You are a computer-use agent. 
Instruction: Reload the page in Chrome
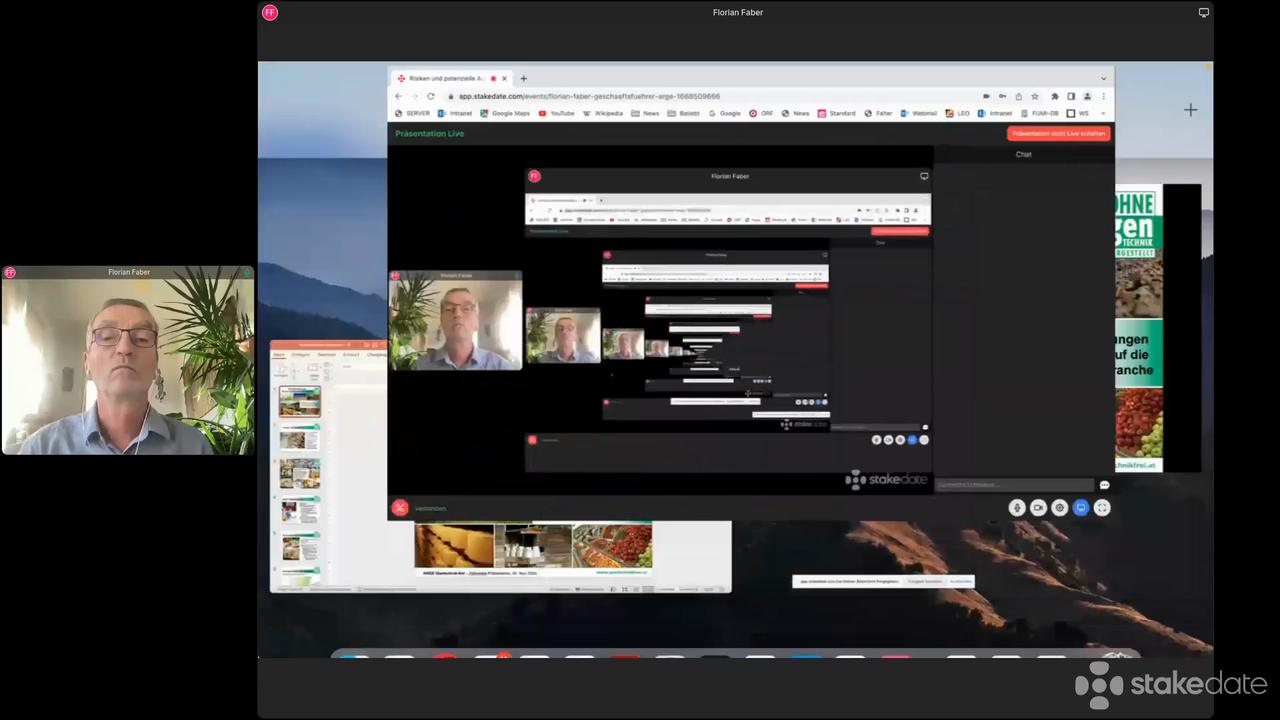coord(431,96)
